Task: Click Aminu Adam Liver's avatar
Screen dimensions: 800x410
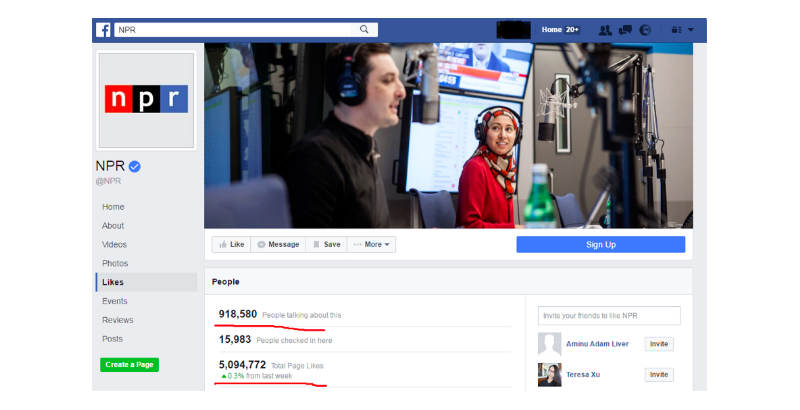Action: 549,344
